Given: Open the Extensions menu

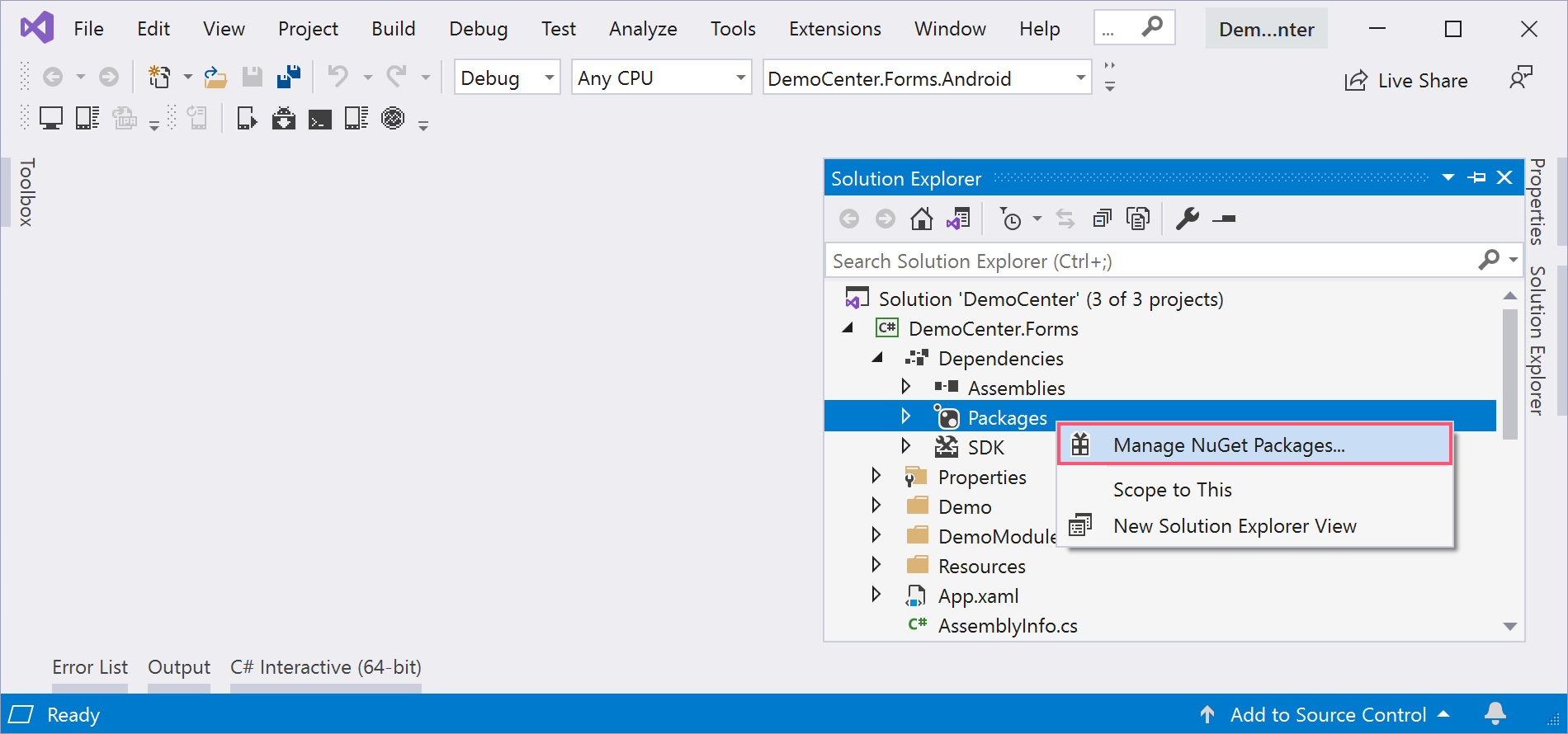Looking at the screenshot, I should point(834,29).
